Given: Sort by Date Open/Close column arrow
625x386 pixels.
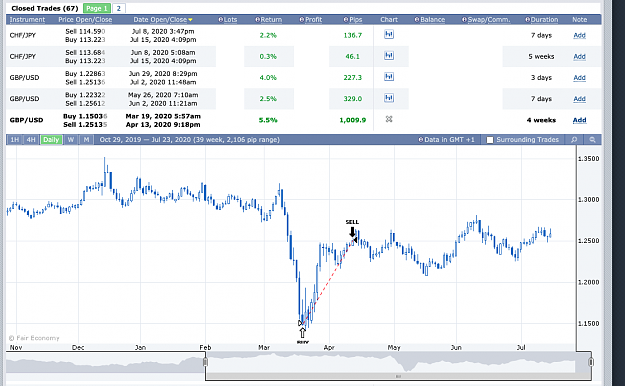Looking at the screenshot, I should pyautogui.click(x=191, y=20).
